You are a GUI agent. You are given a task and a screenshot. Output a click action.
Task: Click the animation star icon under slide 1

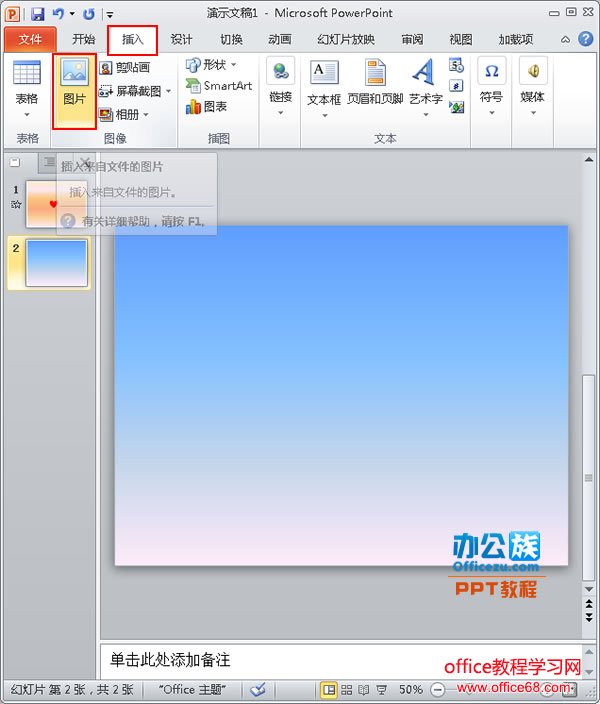pyautogui.click(x=16, y=204)
